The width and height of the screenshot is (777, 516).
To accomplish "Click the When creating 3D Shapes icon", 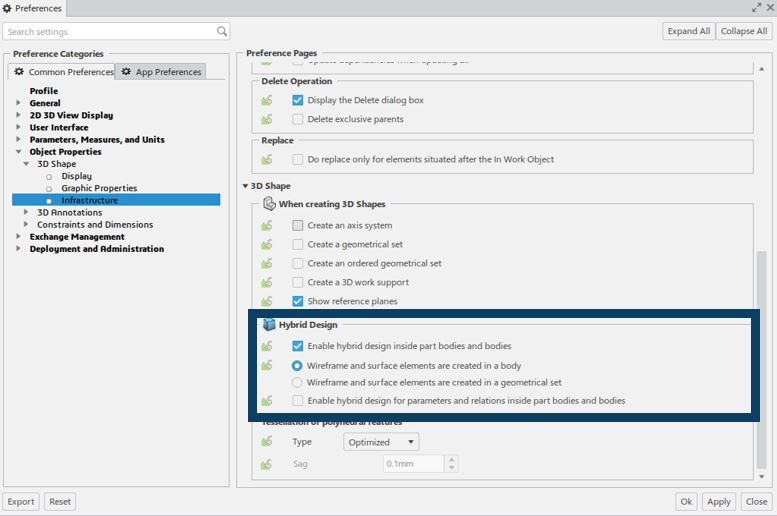I will tap(269, 204).
